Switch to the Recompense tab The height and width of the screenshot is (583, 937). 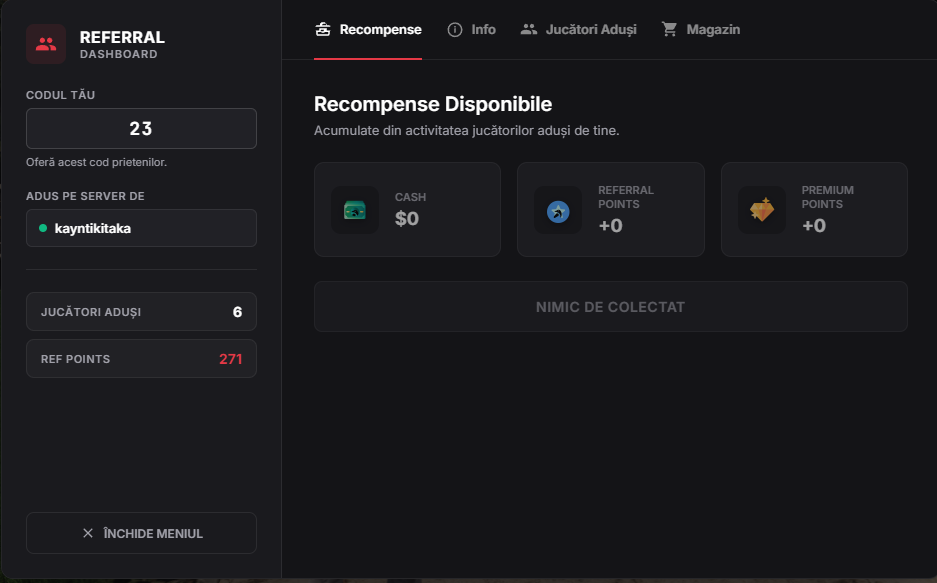368,30
